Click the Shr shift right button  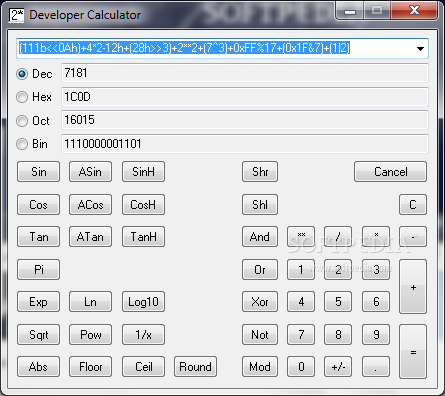coord(260,172)
